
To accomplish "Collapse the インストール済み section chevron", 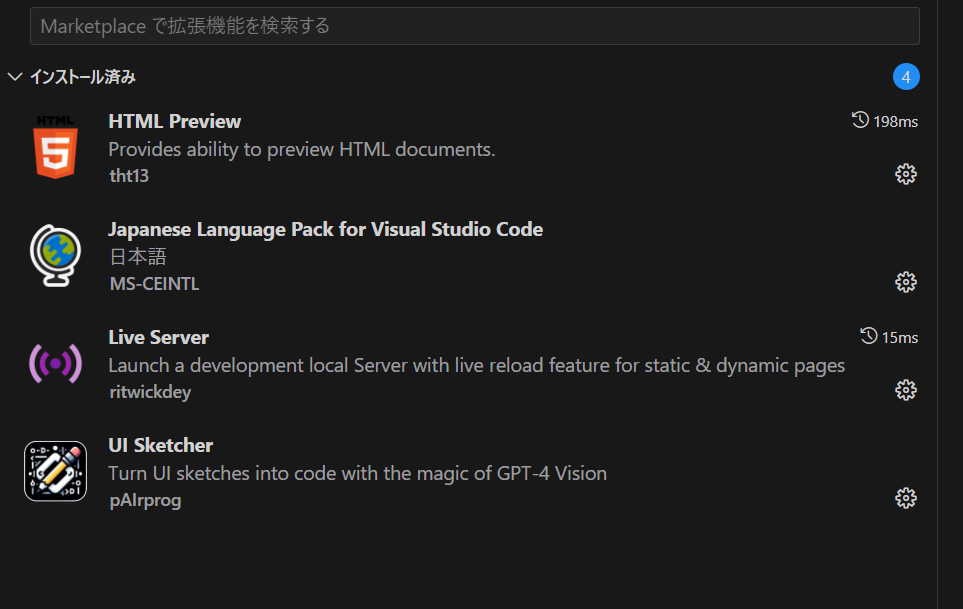I will point(15,77).
